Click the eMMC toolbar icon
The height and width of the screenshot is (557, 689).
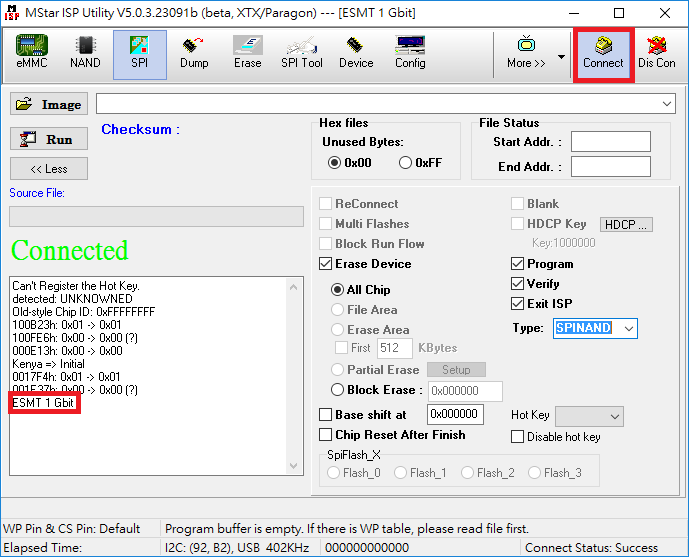31,53
